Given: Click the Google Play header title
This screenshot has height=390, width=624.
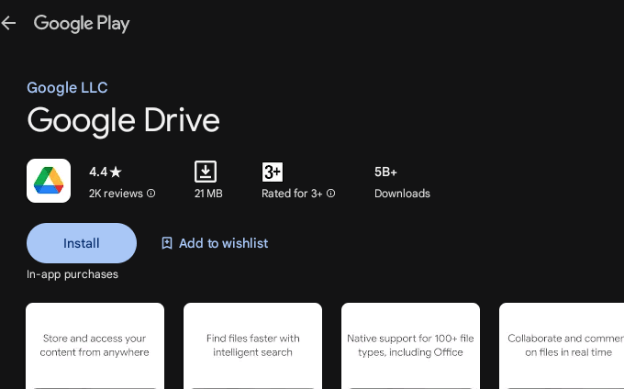Looking at the screenshot, I should click(82, 23).
